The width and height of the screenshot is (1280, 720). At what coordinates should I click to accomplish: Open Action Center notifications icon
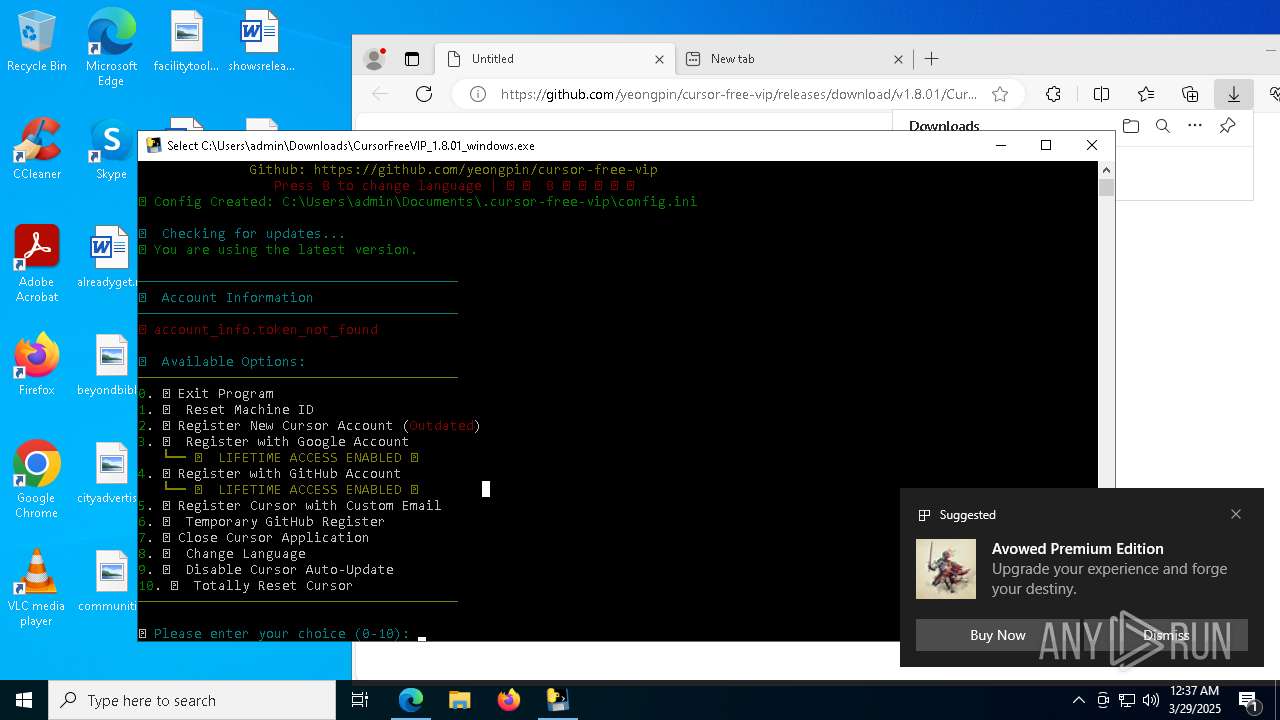(x=1248, y=700)
